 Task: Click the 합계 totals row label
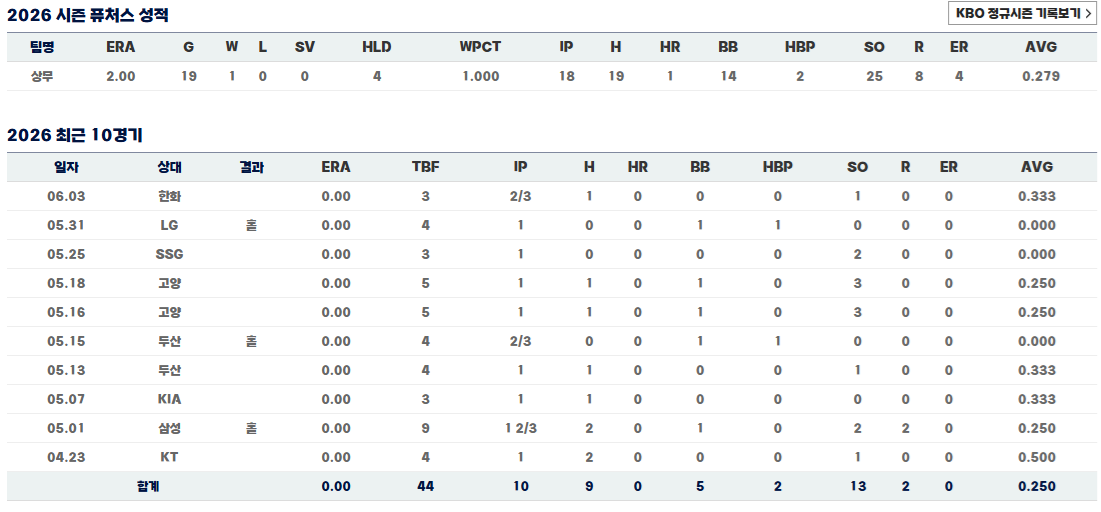click(x=148, y=486)
